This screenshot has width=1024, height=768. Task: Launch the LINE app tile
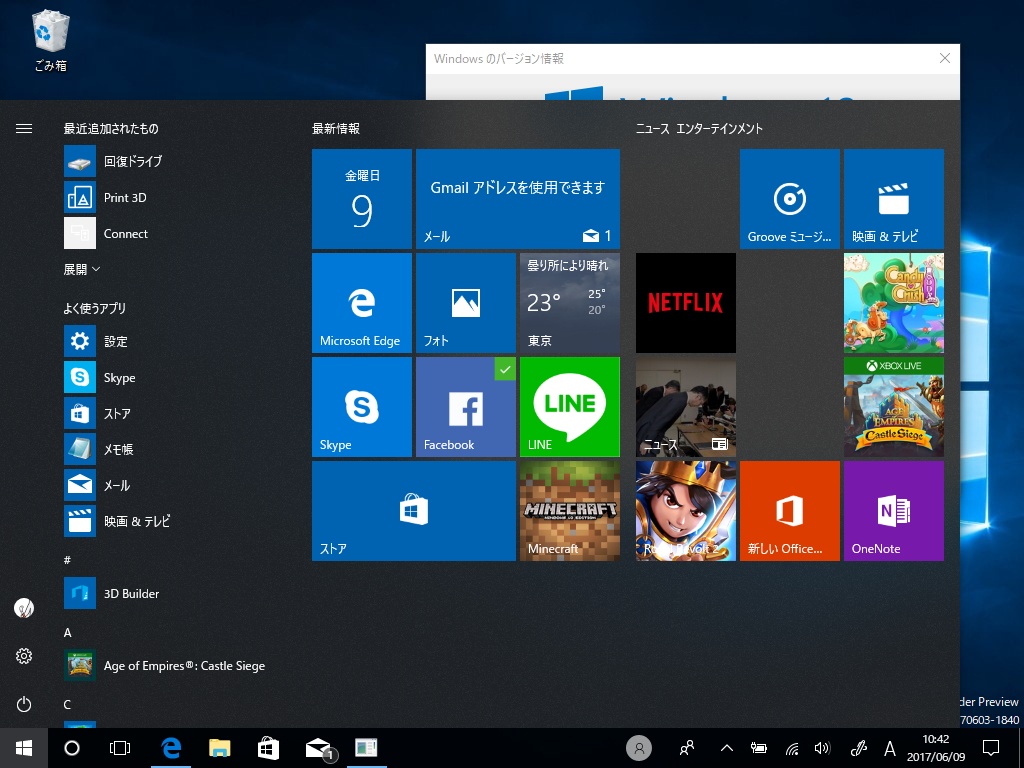(x=569, y=406)
